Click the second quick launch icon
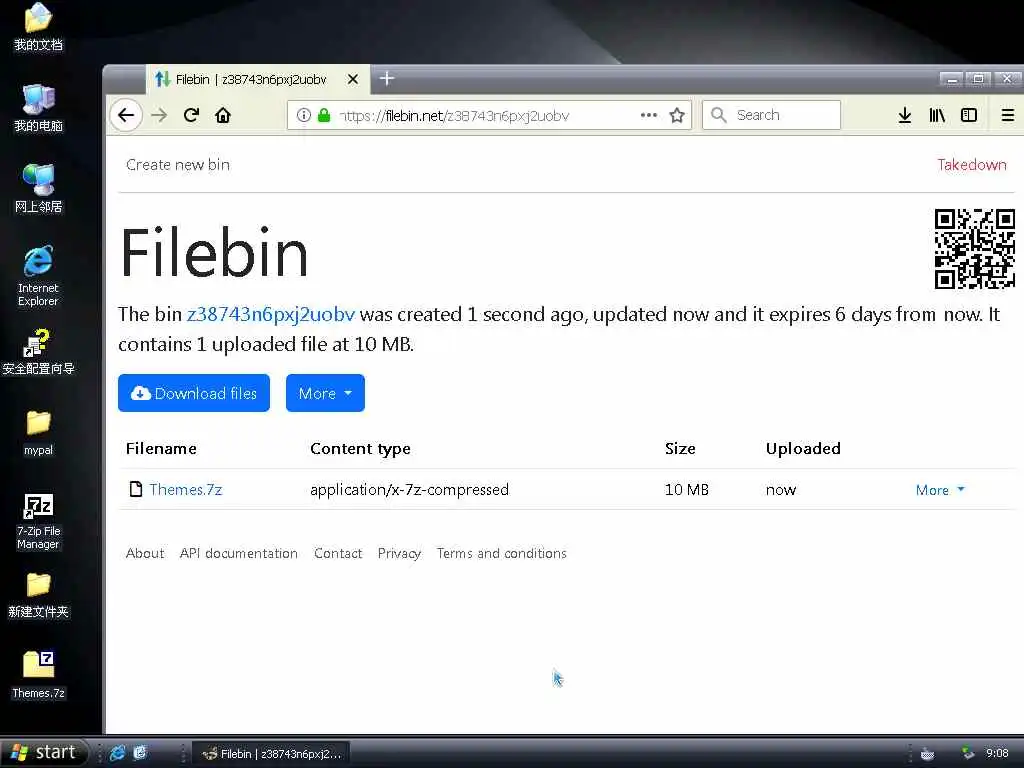The height and width of the screenshot is (768, 1024). tap(140, 753)
